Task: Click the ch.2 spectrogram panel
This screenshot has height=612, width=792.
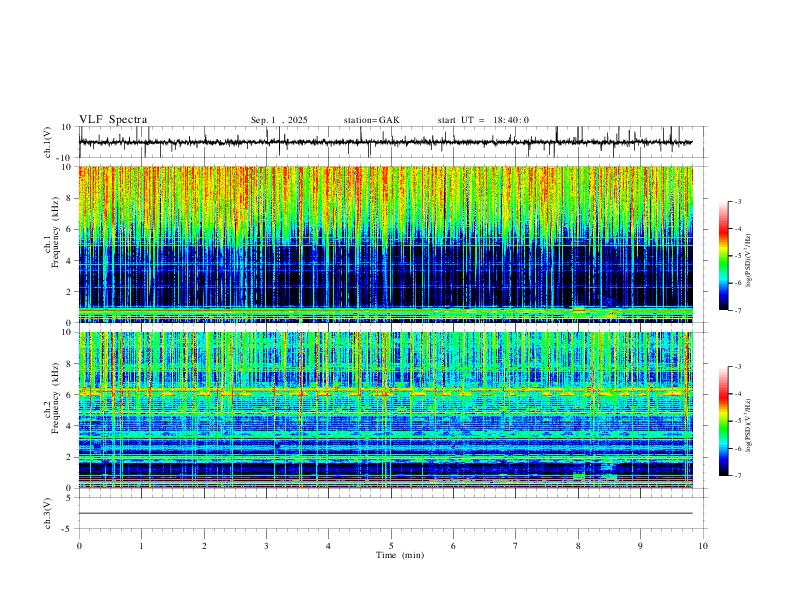Action: point(385,410)
